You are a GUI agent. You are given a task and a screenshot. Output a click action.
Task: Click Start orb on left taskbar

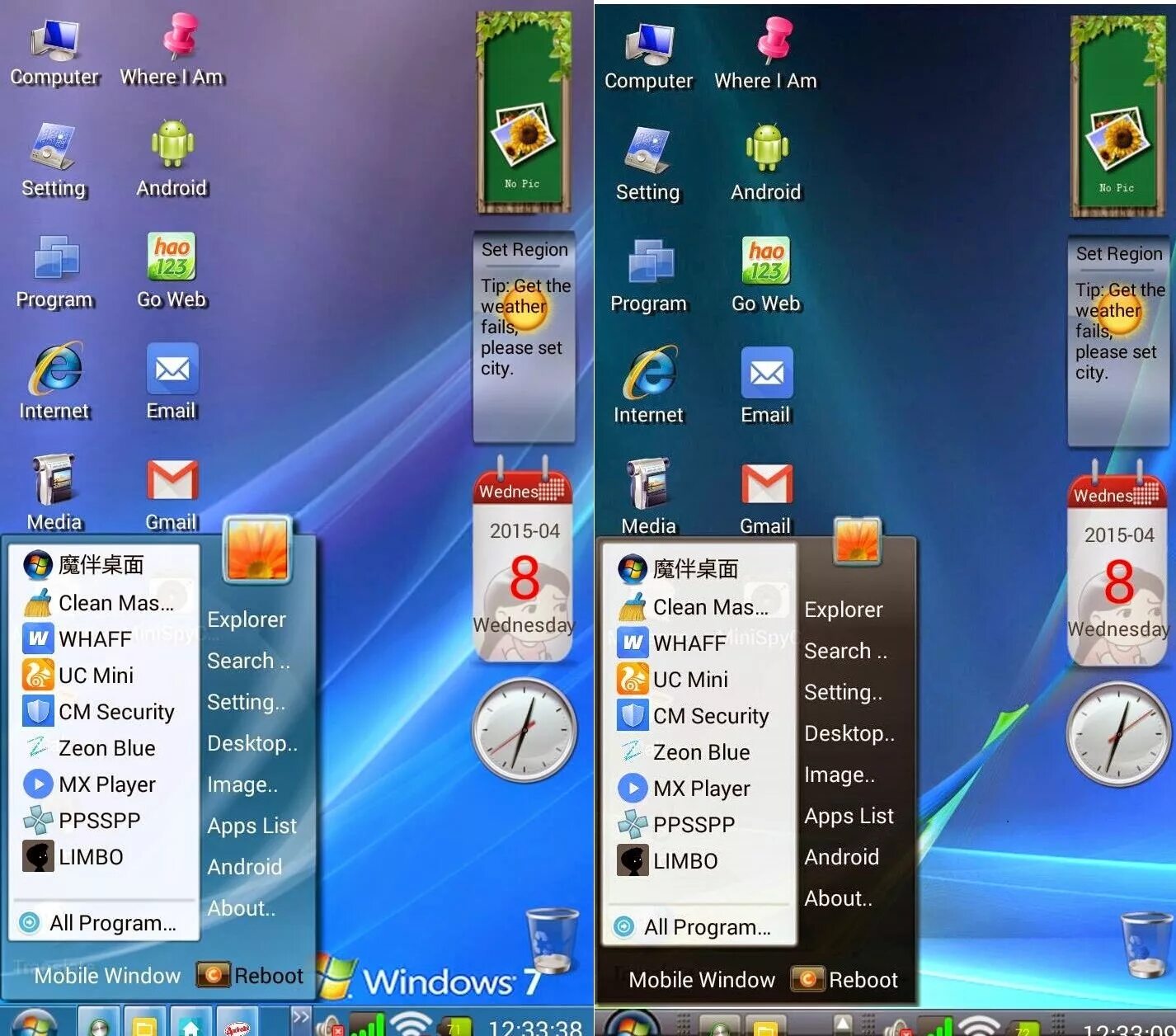35,1023
